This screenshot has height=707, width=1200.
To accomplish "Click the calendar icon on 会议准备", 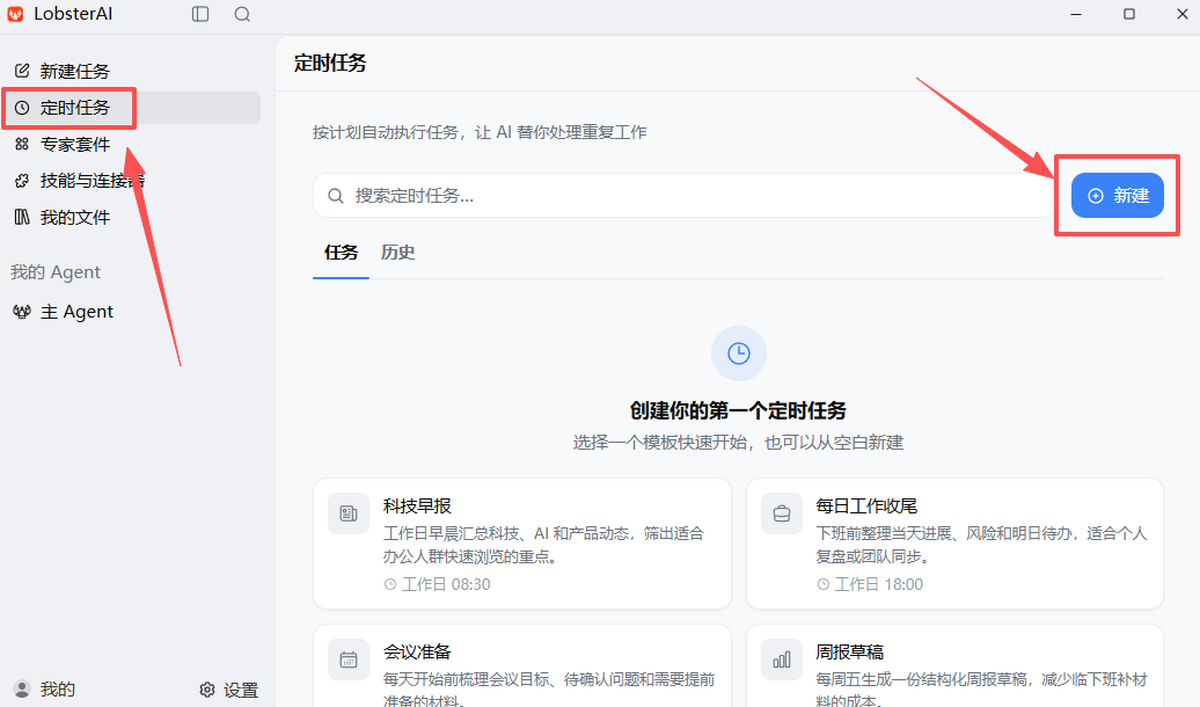I will [x=349, y=659].
